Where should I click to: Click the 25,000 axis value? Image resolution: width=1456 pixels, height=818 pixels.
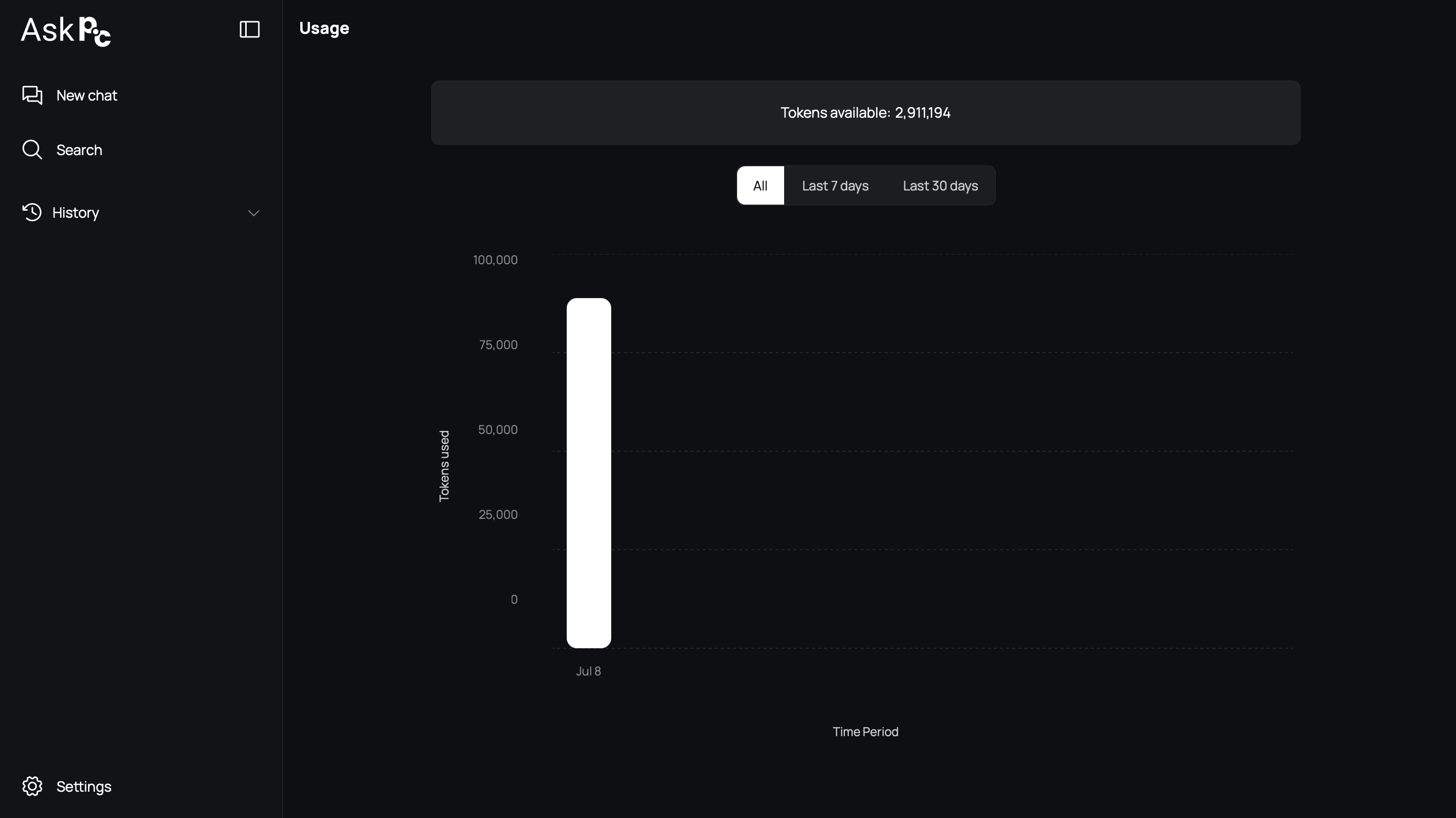[x=497, y=514]
